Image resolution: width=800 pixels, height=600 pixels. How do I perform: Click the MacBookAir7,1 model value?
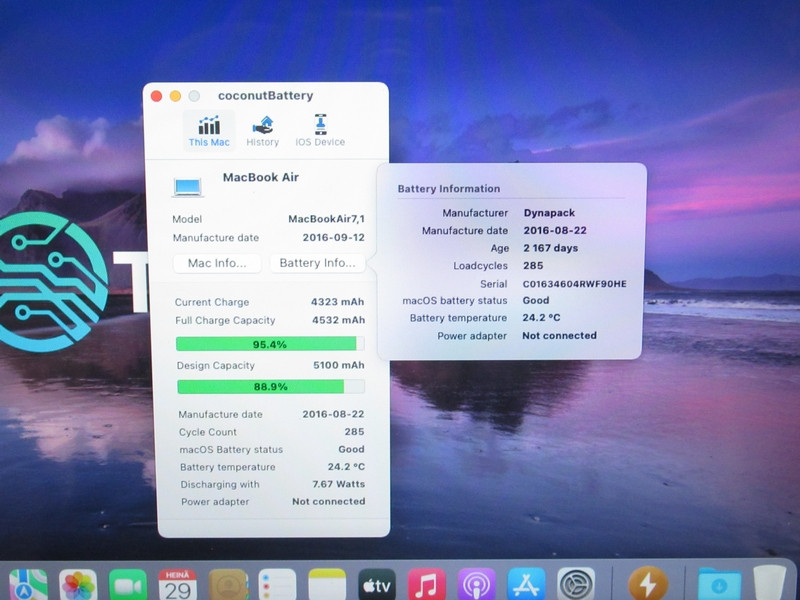tap(327, 219)
